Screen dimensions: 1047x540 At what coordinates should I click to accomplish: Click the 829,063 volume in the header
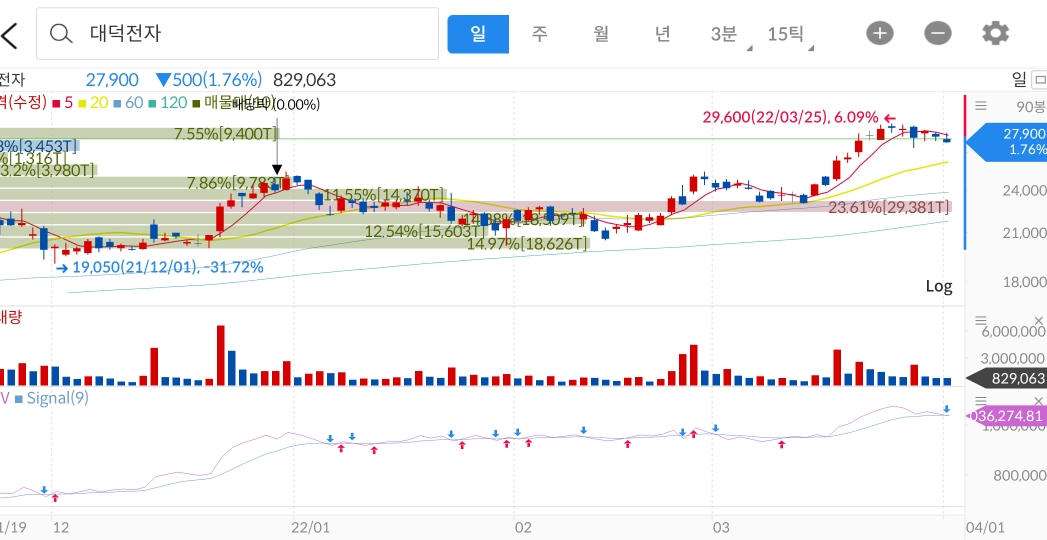[304, 81]
